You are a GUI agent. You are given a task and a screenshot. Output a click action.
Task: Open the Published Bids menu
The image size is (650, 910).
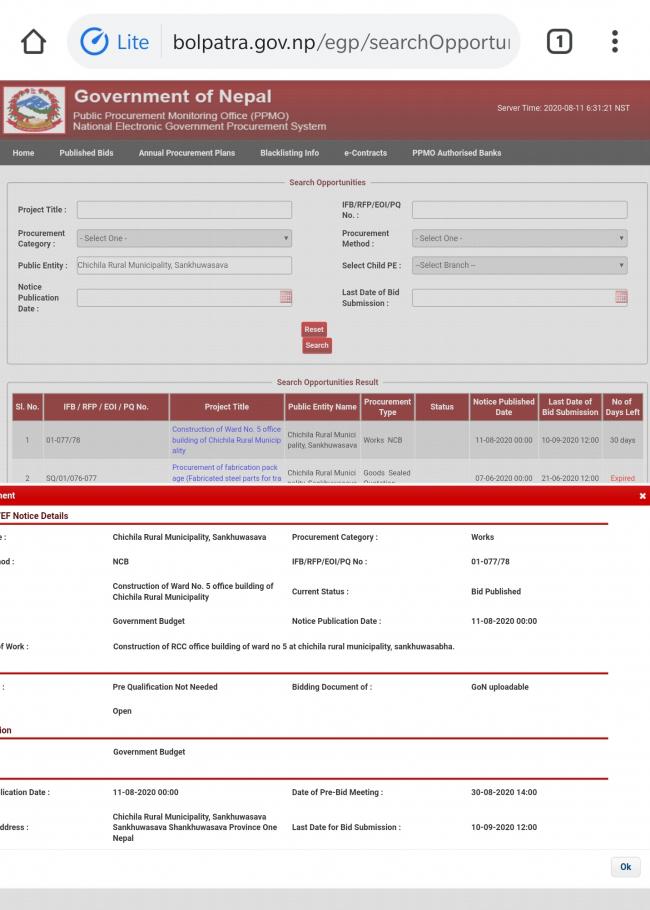[86, 153]
